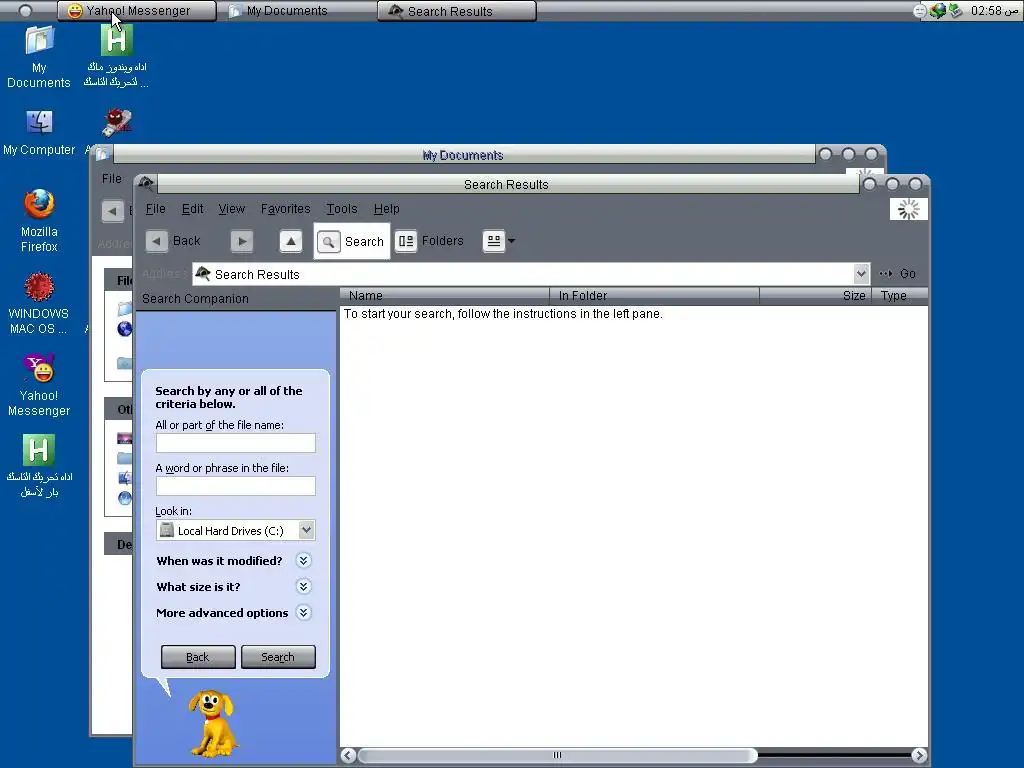Click the Search Results address field
The image size is (1024, 768).
click(530, 274)
